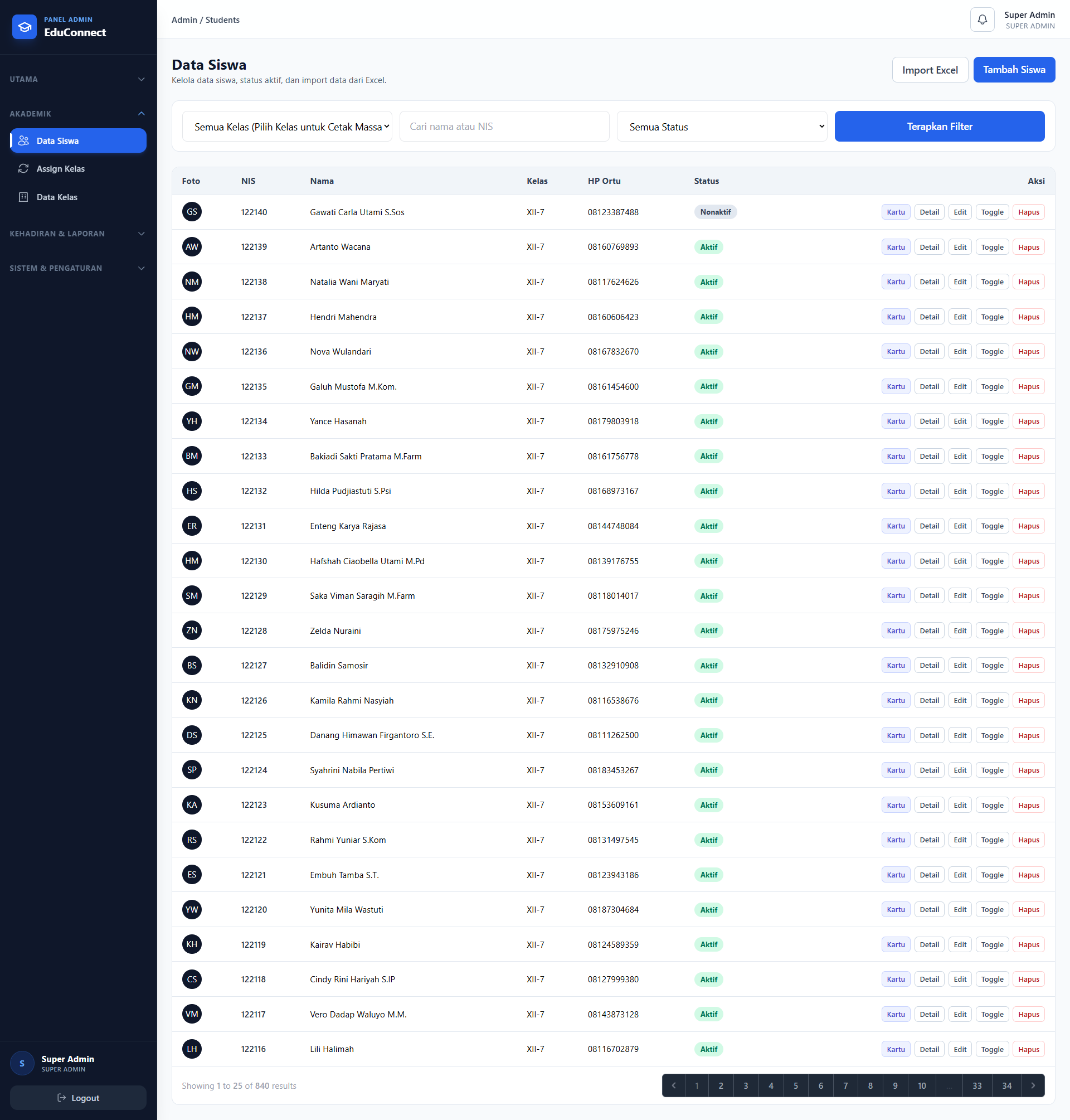The height and width of the screenshot is (1120, 1070).
Task: Collapse the AKADEMIK sidebar section
Action: (x=78, y=114)
